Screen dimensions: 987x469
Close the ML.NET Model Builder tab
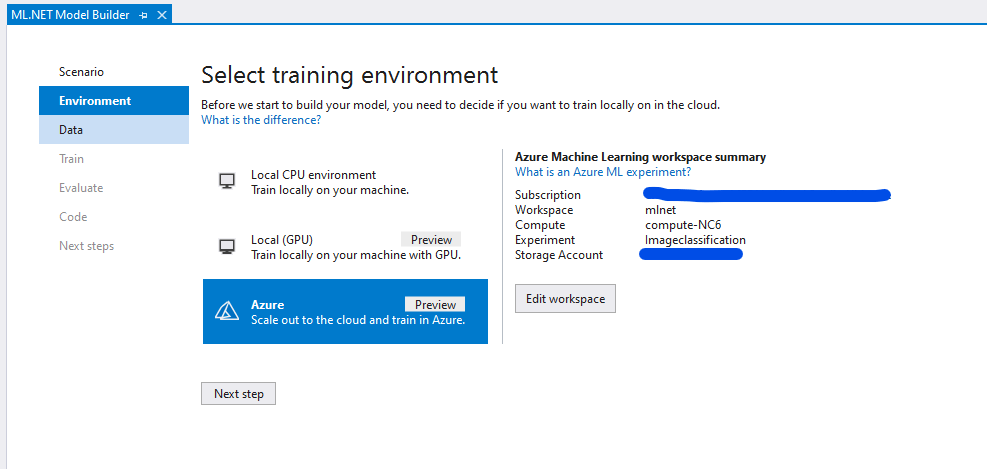click(x=163, y=14)
